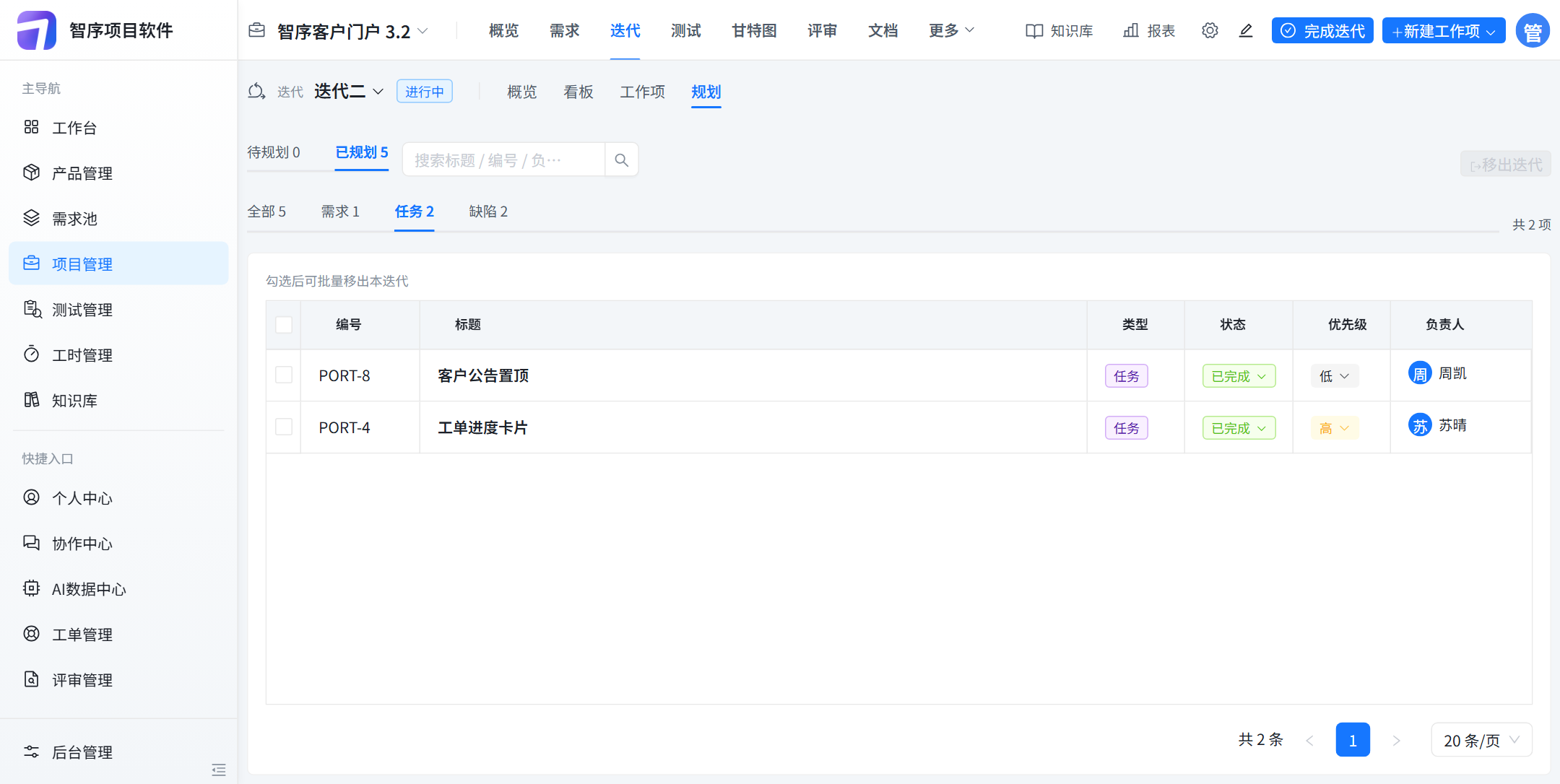Show 全部 5 items tab
The height and width of the screenshot is (784, 1560).
[266, 212]
